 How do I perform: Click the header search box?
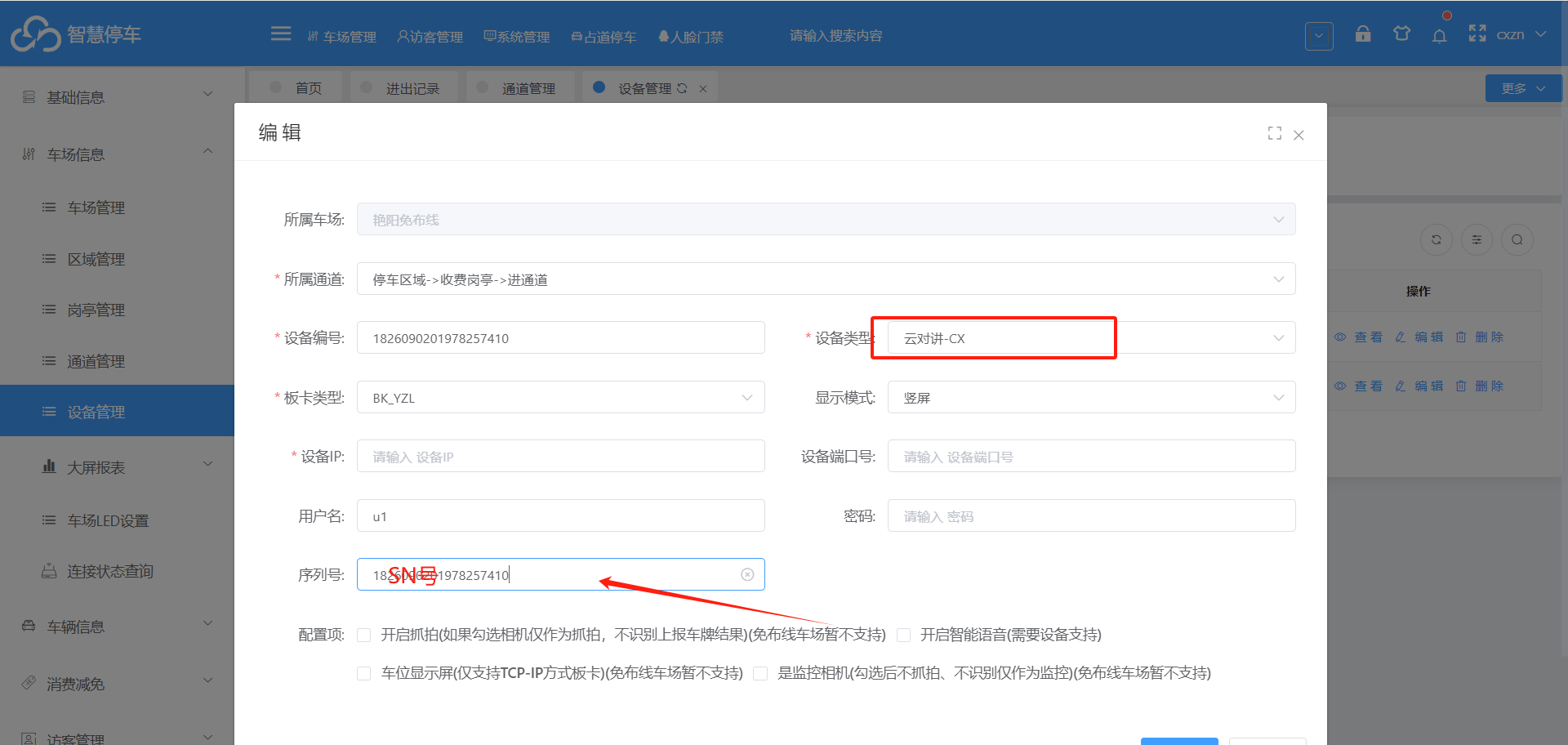point(836,35)
